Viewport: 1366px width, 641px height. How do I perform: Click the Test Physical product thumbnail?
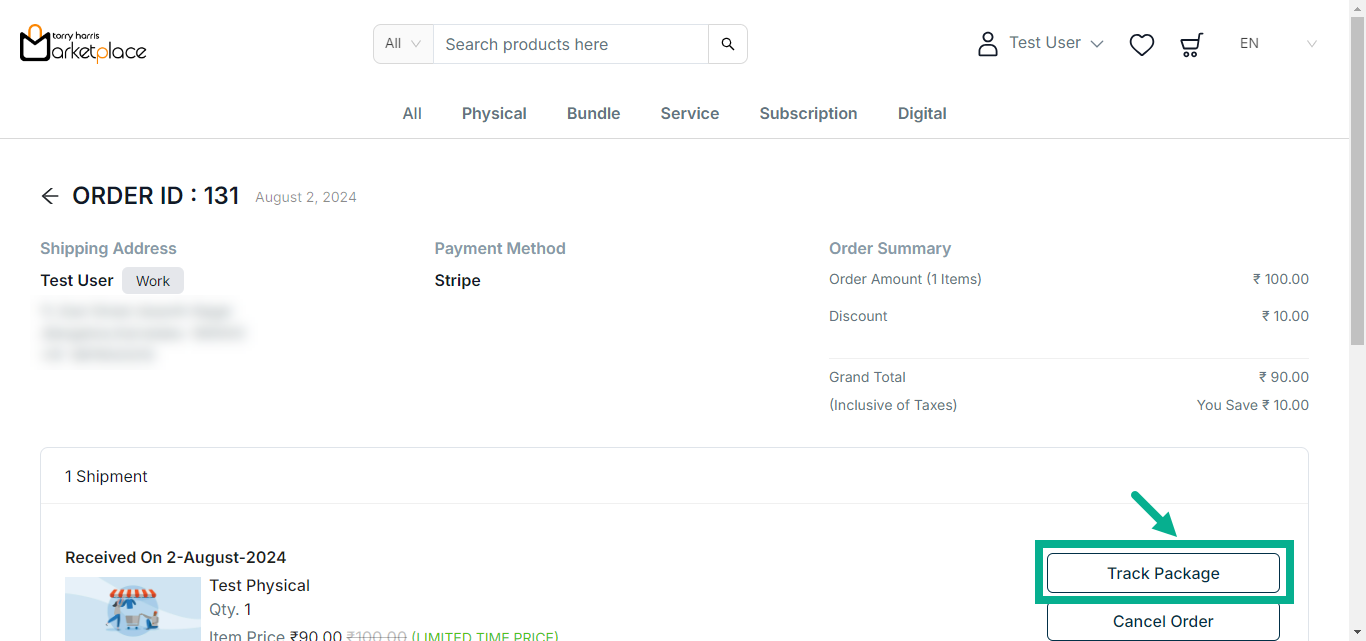pyautogui.click(x=133, y=609)
